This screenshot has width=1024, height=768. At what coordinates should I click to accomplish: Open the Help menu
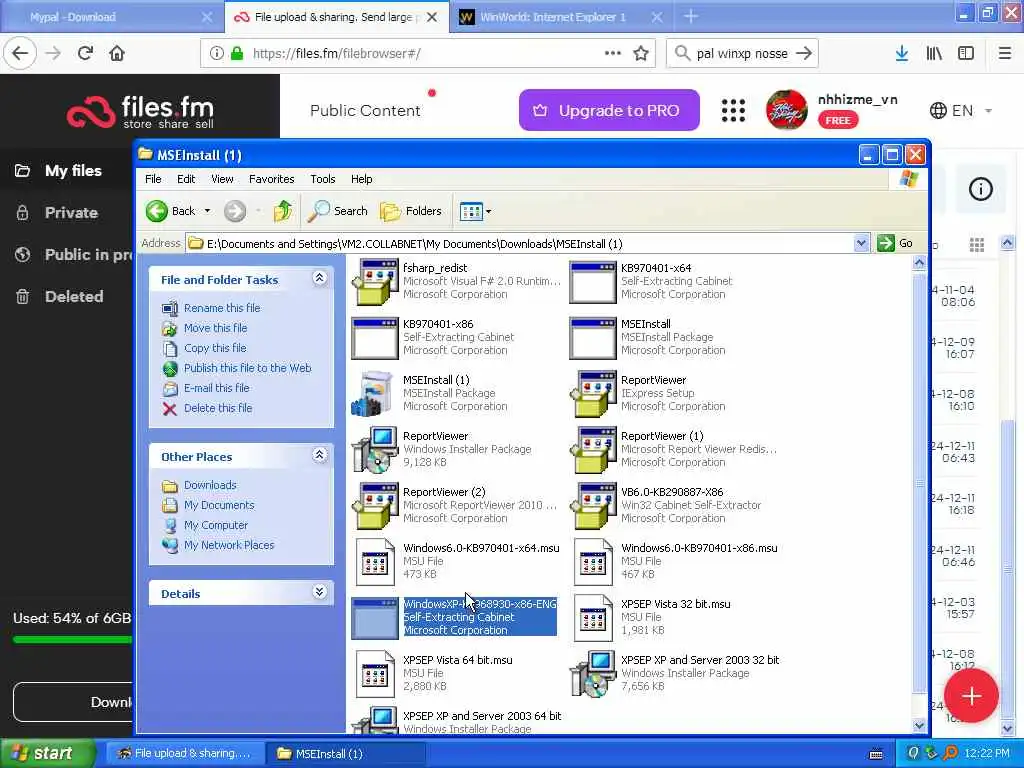(x=361, y=179)
